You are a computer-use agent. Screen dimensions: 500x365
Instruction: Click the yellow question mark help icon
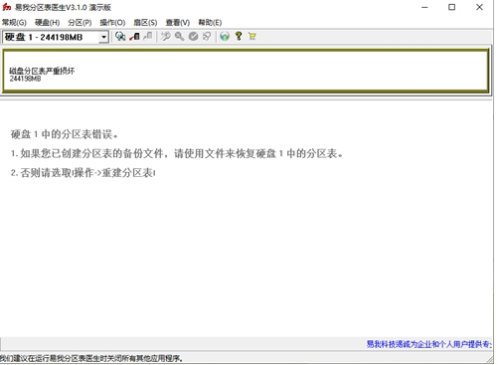pos(238,36)
